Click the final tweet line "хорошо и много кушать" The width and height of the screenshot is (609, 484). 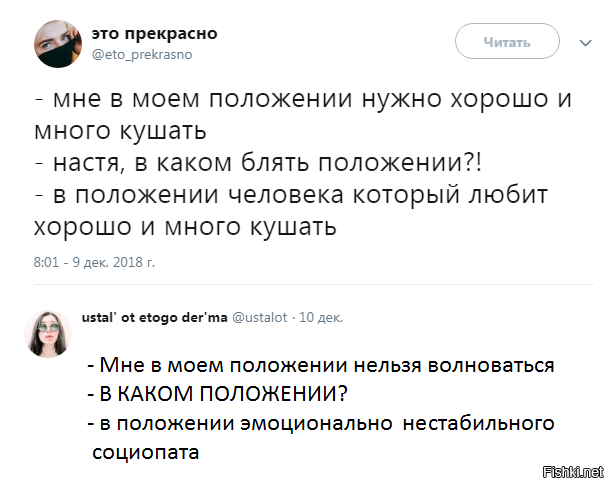(x=184, y=227)
